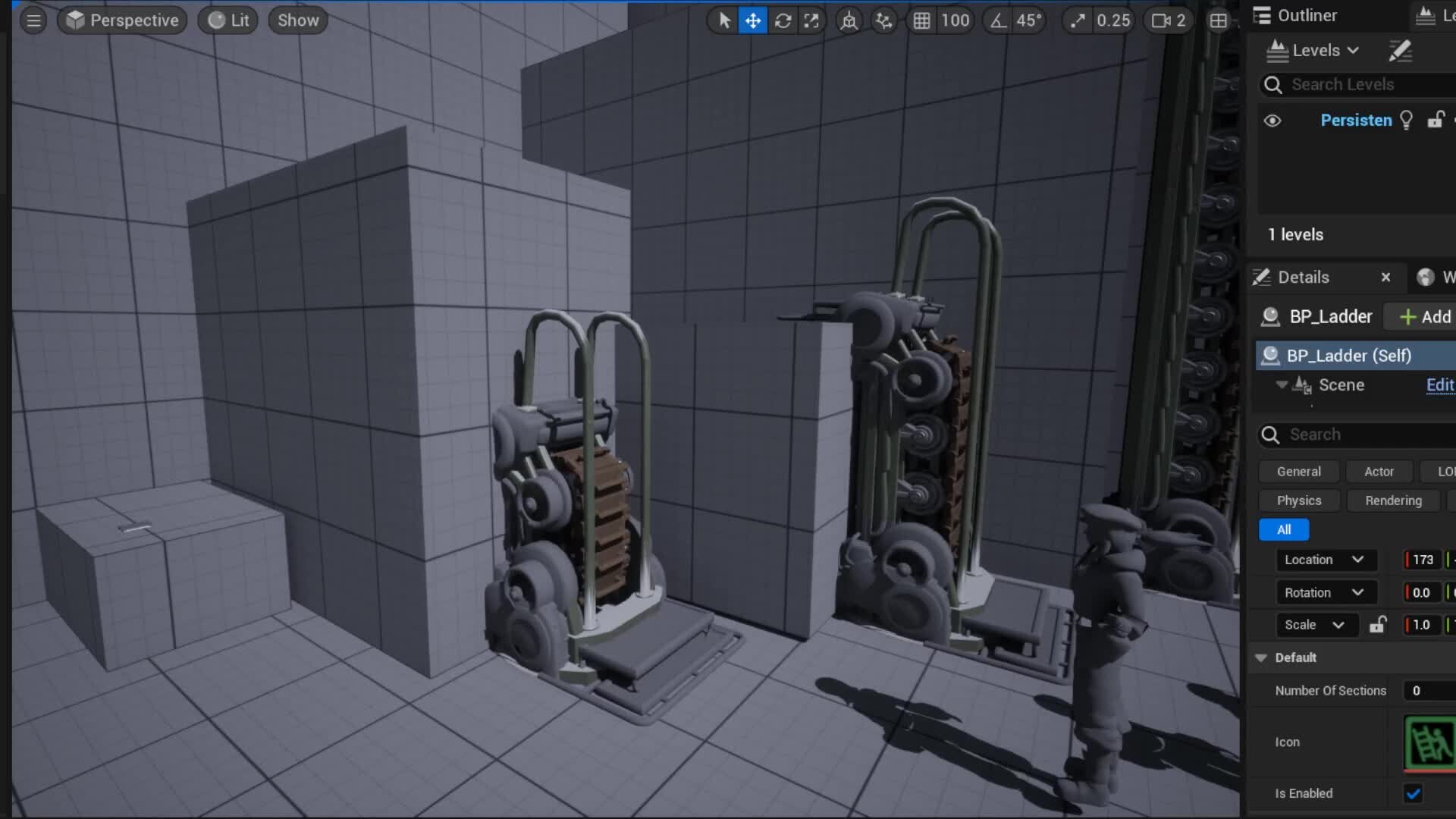Open camera speed settings

click(1169, 20)
